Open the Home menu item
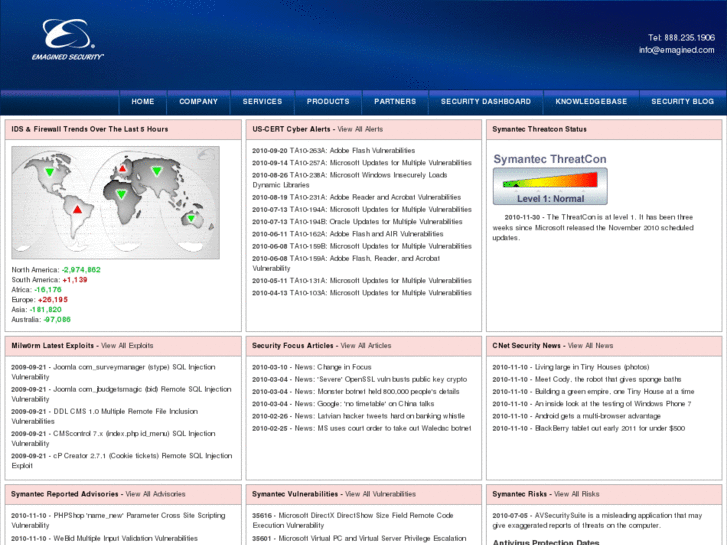The width and height of the screenshot is (727, 545). [143, 102]
